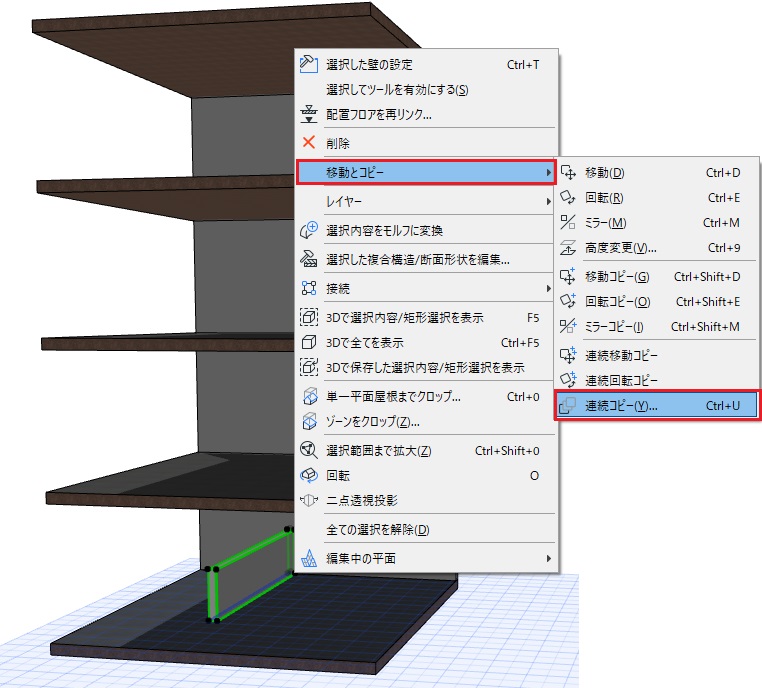This screenshot has height=688, width=762.
Task: Click the ゾーンをクロップ zone crop icon
Action: [x=310, y=421]
